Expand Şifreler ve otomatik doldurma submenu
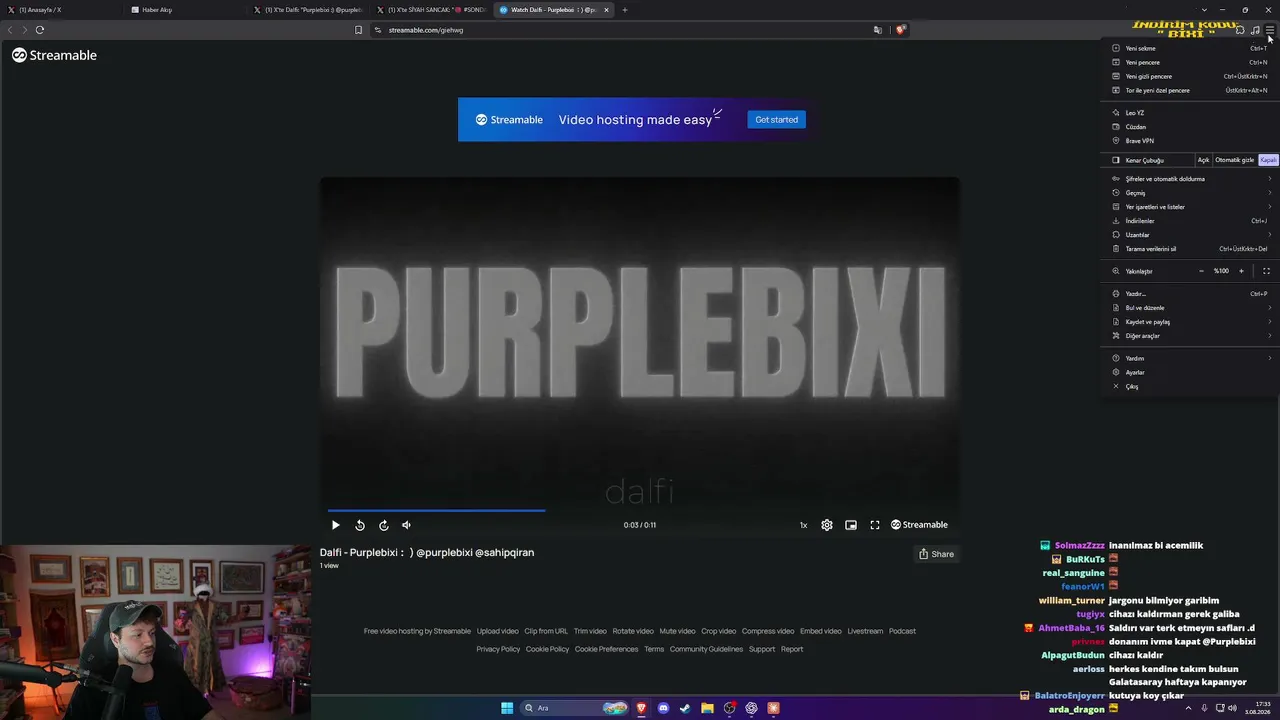1280x720 pixels. pos(1190,179)
